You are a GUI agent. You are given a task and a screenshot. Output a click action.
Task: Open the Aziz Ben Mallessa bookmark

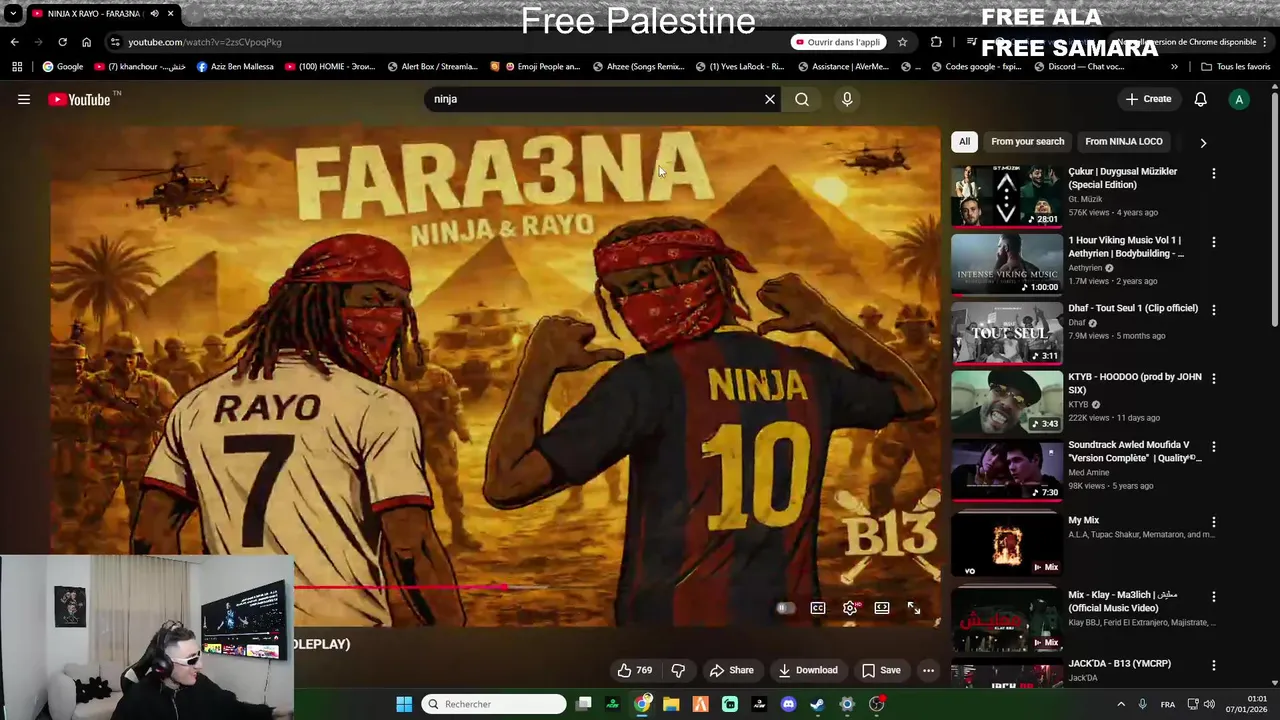coord(235,67)
